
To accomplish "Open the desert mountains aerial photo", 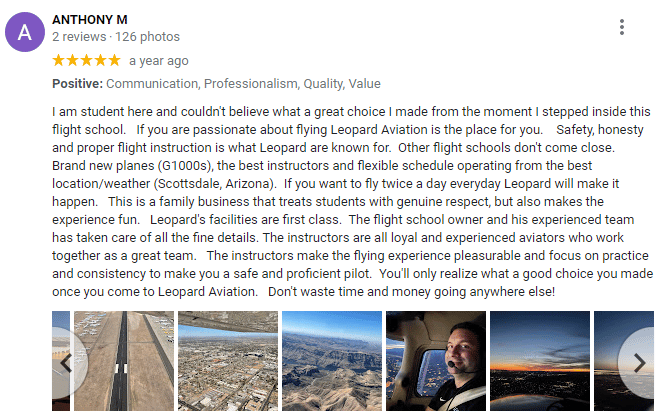I will click(x=332, y=361).
